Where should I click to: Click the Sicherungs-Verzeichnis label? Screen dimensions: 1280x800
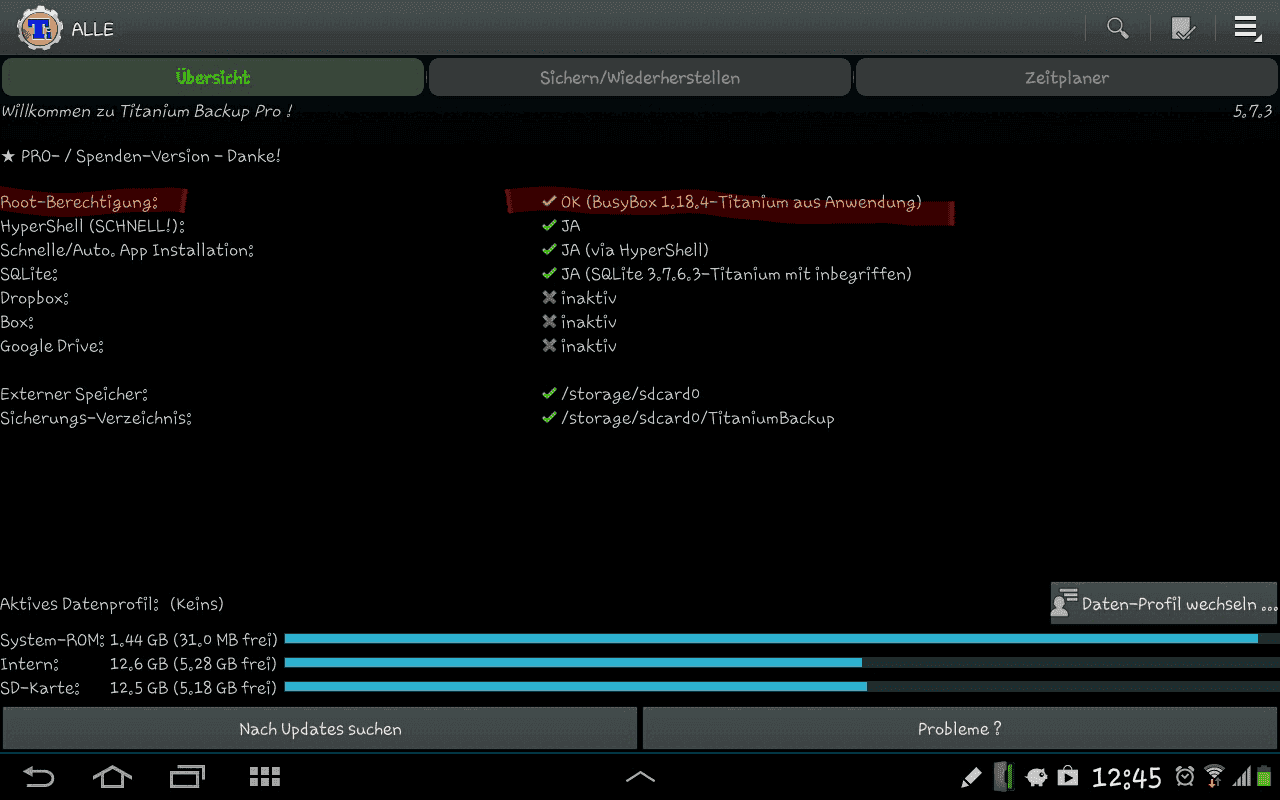[96, 418]
